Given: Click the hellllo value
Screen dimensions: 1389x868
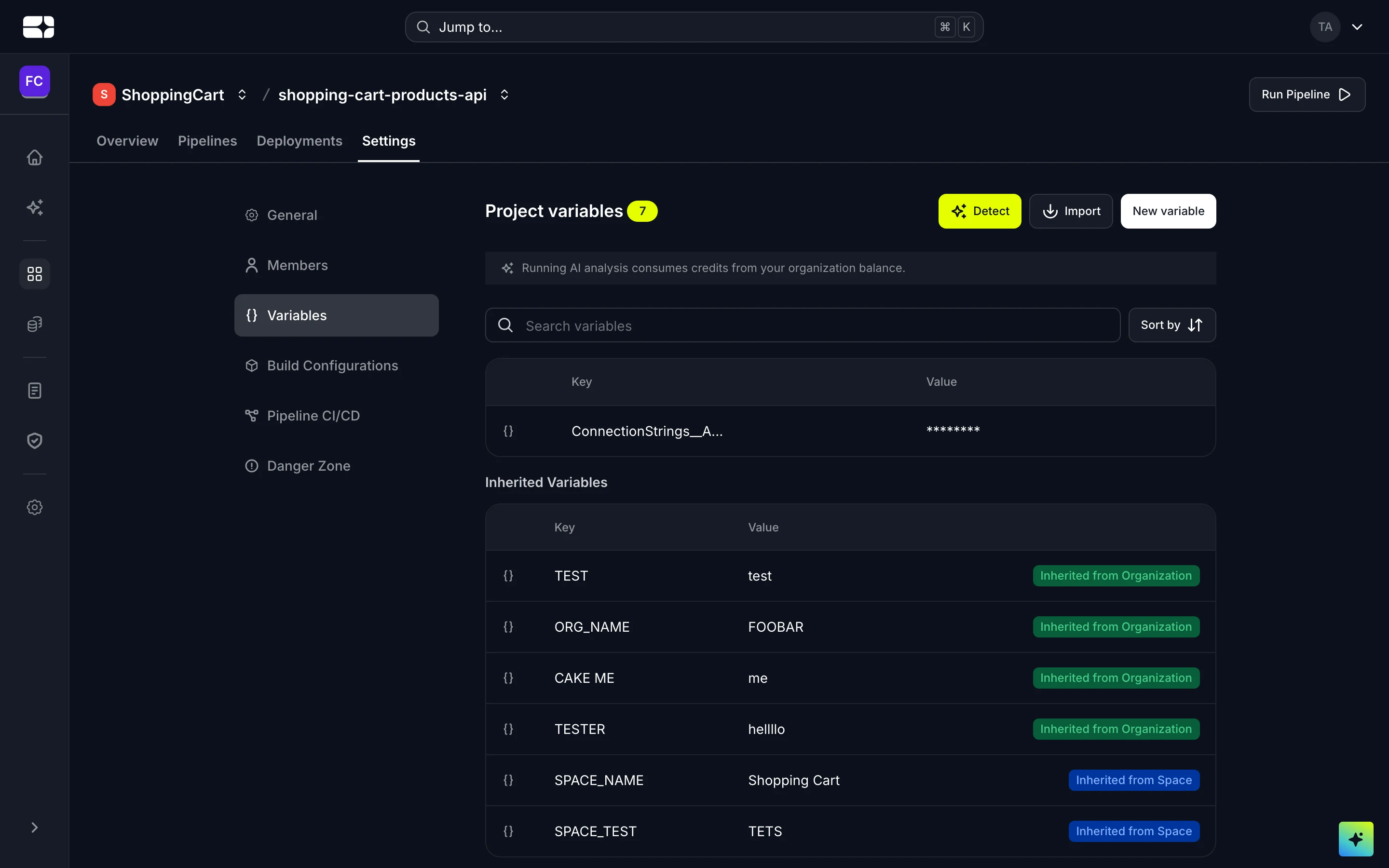Looking at the screenshot, I should (x=766, y=729).
